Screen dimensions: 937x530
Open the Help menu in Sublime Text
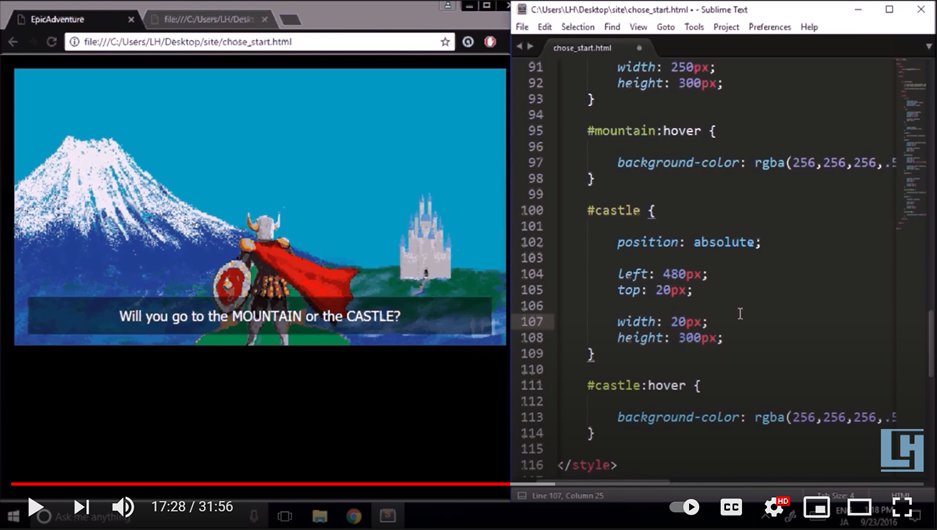[809, 27]
